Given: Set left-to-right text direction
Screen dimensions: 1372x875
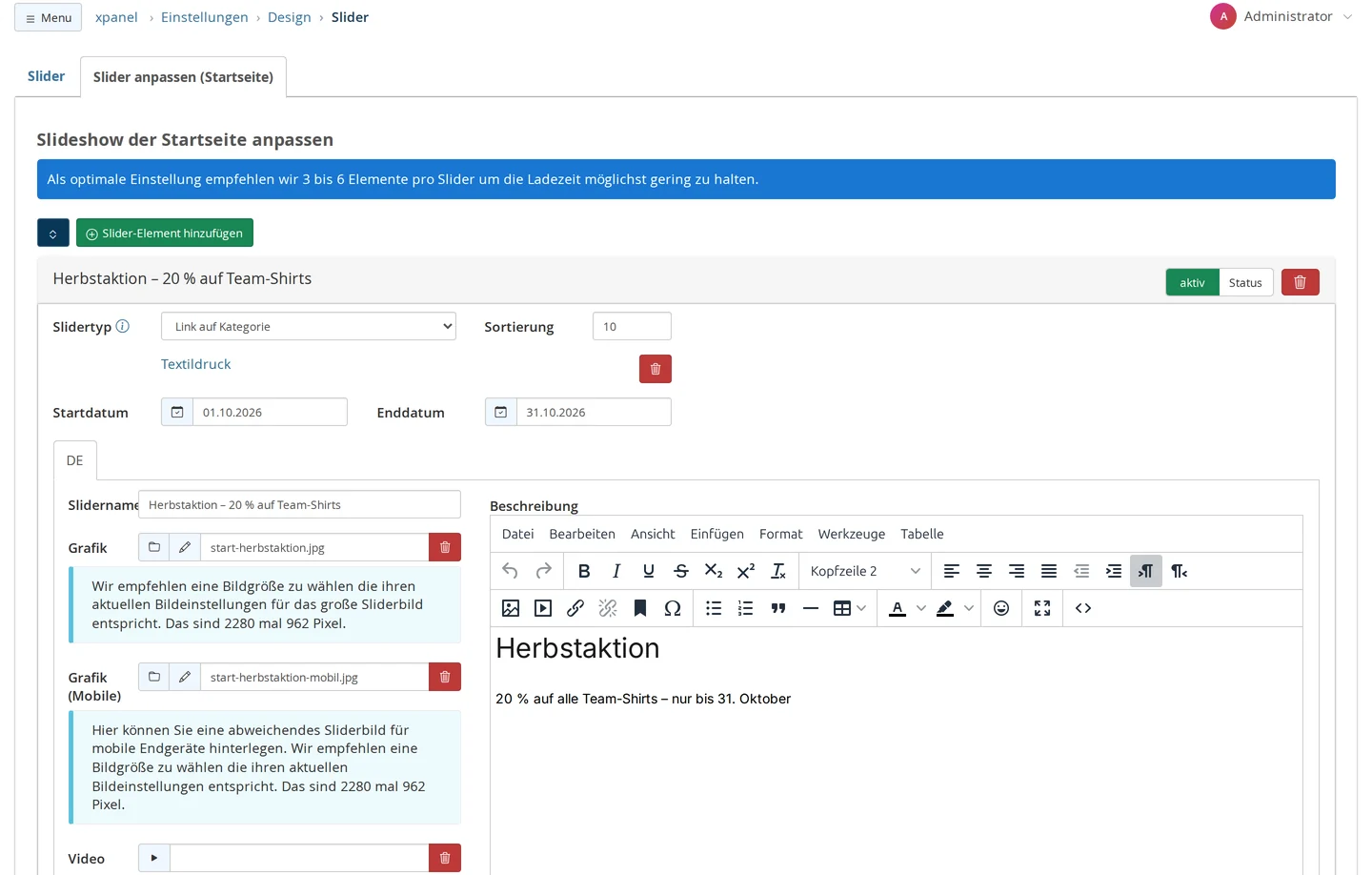Looking at the screenshot, I should [1146, 571].
